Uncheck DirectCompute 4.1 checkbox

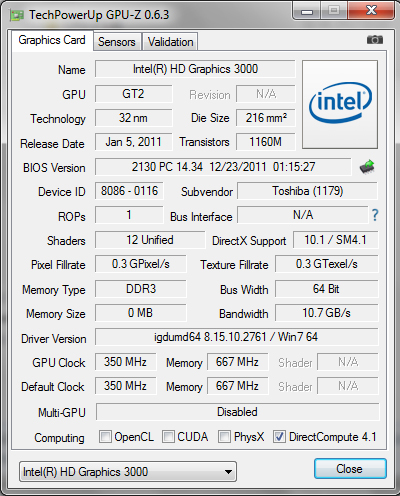(279, 436)
